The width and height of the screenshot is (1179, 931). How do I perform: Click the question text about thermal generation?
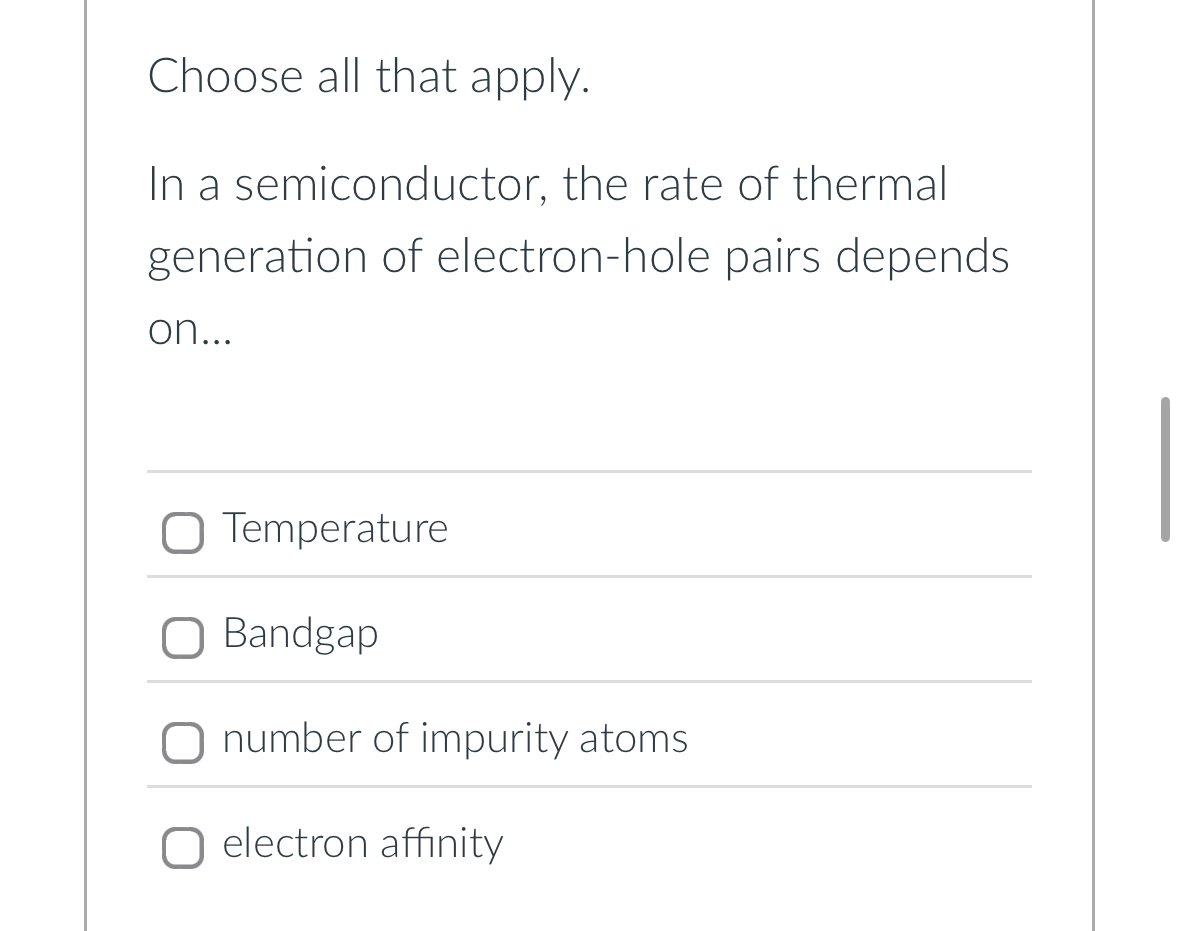pyautogui.click(x=578, y=255)
